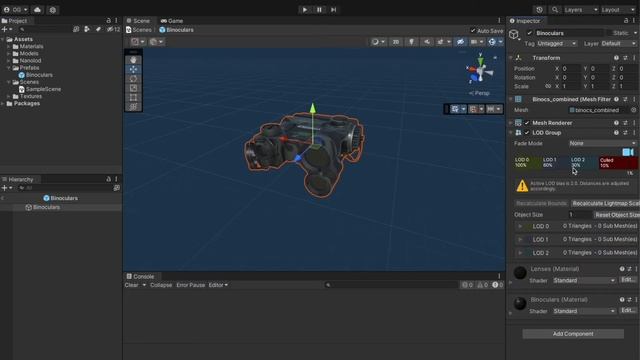Screen dimensions: 640x360
Task: Toggle scene visibility eye-slash button
Action: coord(460,42)
